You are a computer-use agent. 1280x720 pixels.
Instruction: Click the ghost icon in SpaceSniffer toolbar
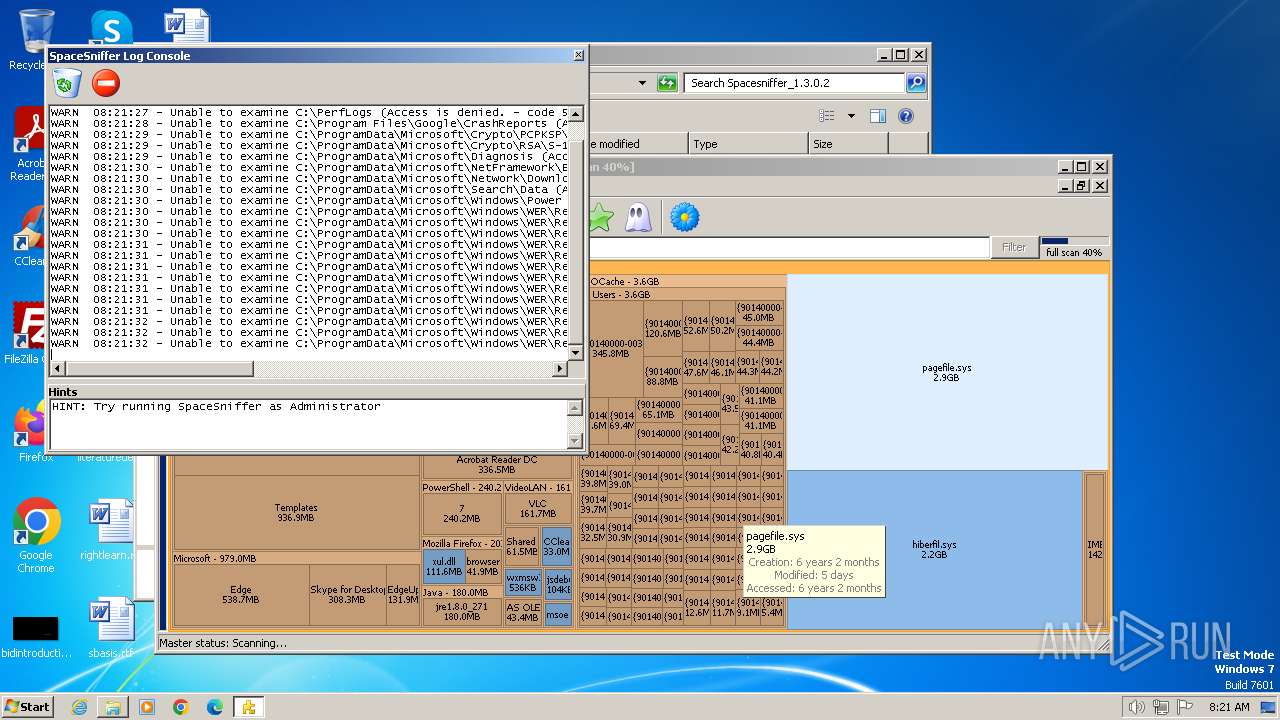pos(638,217)
